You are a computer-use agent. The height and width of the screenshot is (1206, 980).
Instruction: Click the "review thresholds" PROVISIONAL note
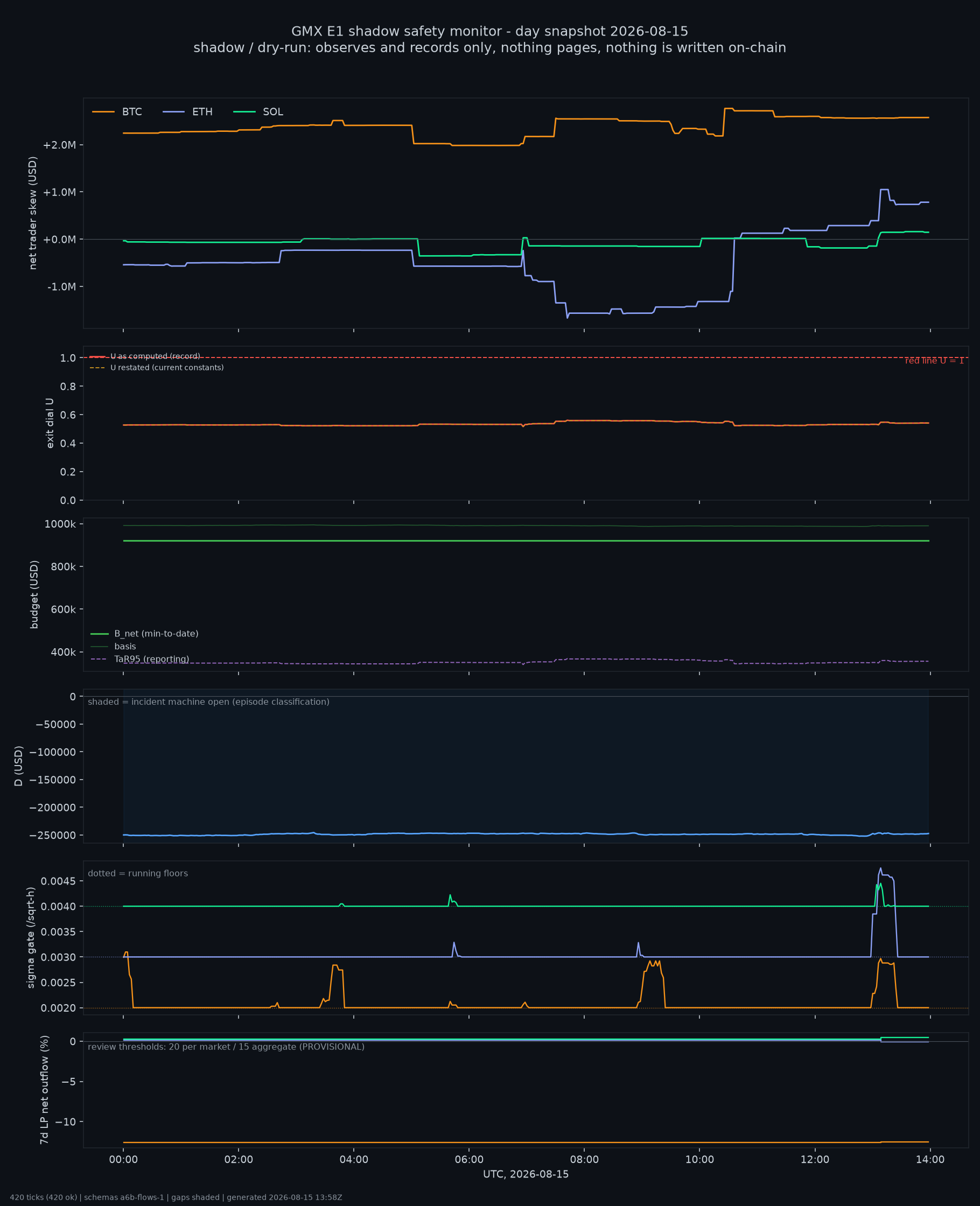[226, 1047]
